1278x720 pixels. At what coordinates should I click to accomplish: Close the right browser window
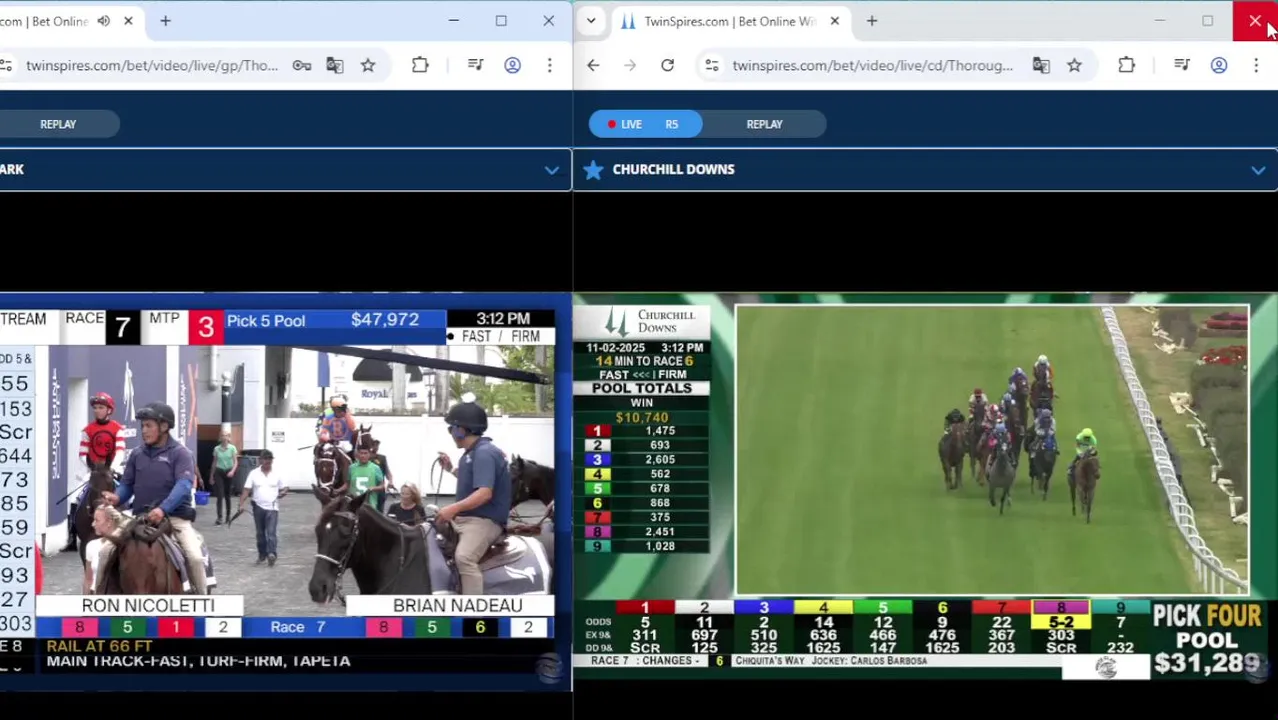(x=1255, y=21)
